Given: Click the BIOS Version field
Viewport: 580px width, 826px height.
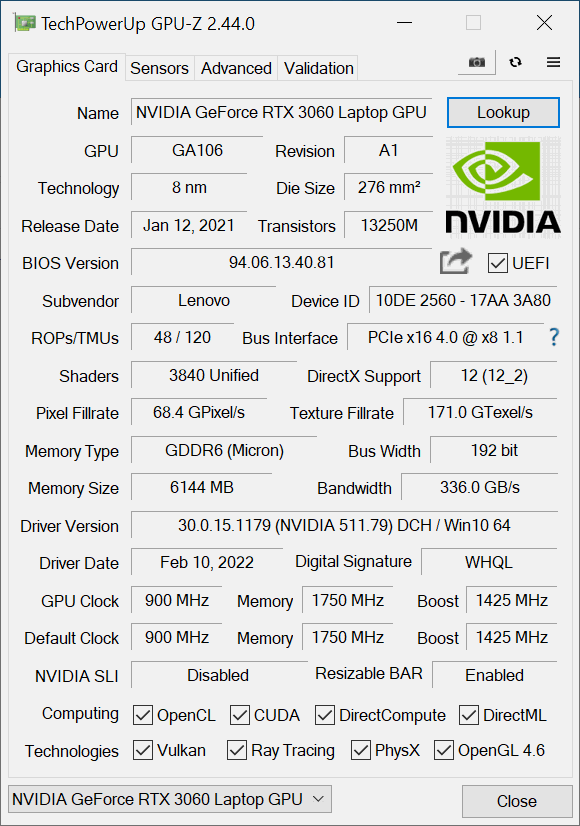Looking at the screenshot, I should (281, 262).
